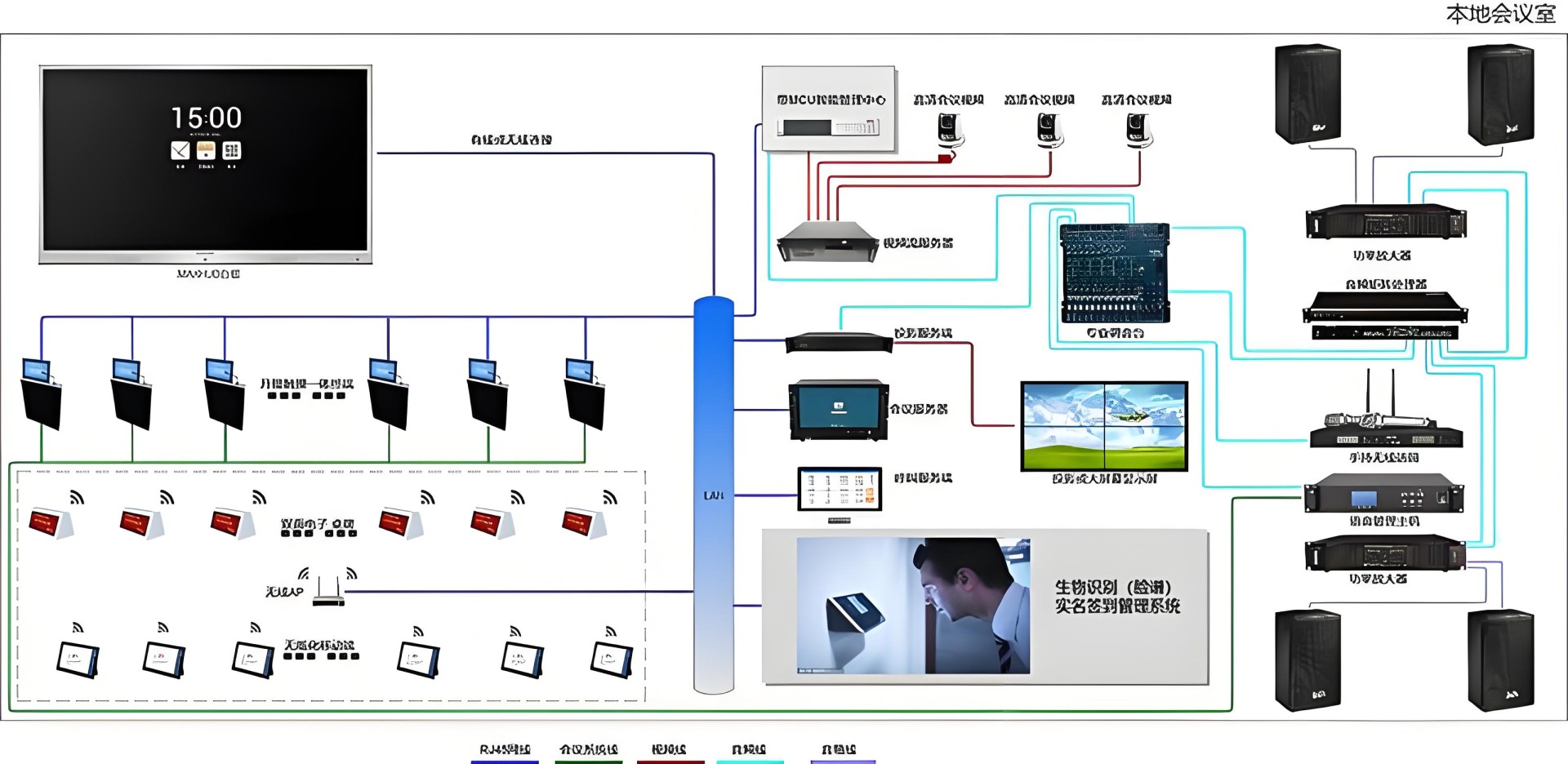Select the rightmost wireless tablet in the bottom row
This screenshot has height=764, width=1568.
click(612, 660)
